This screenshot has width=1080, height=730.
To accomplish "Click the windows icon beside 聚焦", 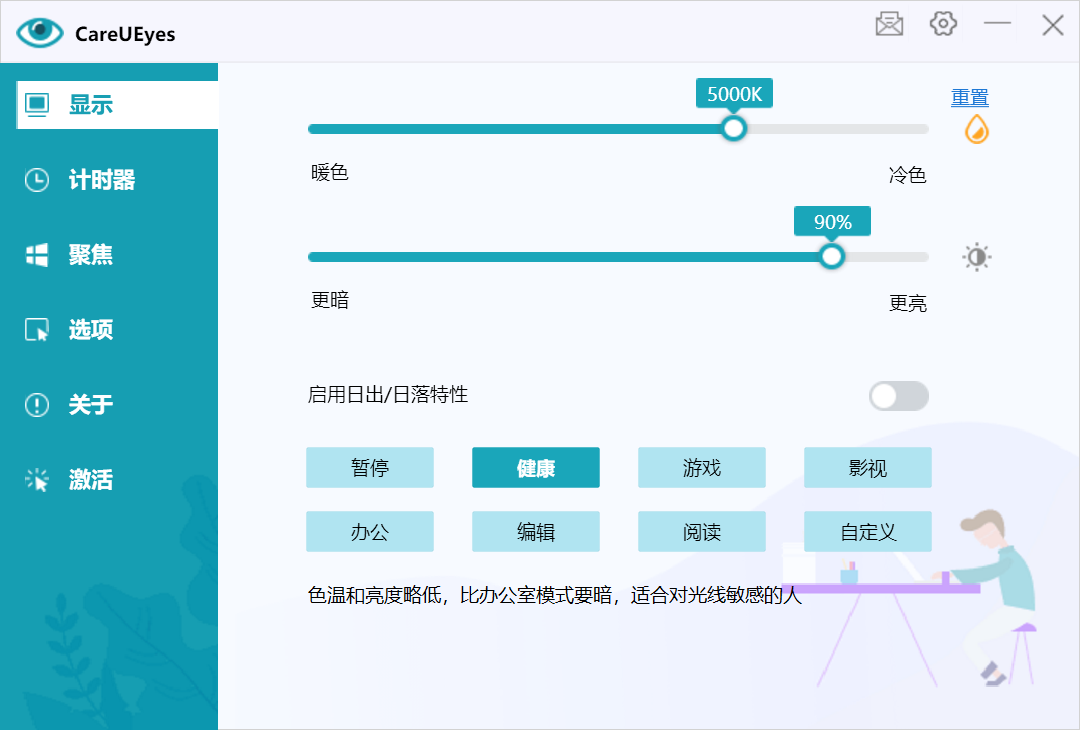I will [x=37, y=255].
